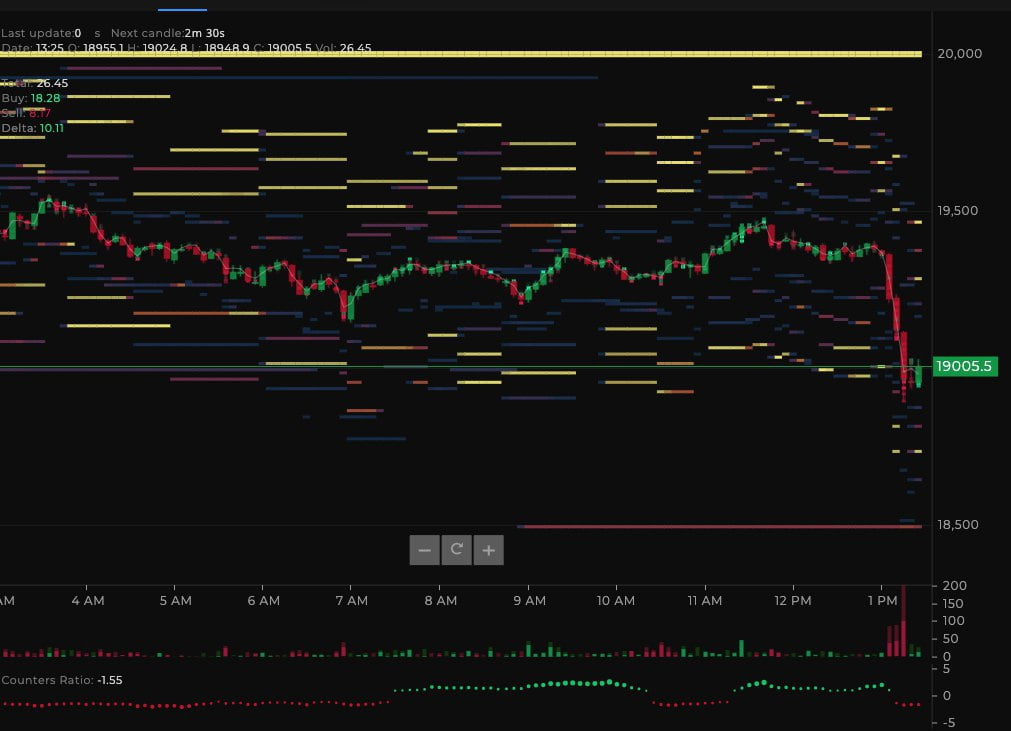Screen dimensions: 1011x731
Task: Click the Delta value in the legend
Action: [x=51, y=128]
